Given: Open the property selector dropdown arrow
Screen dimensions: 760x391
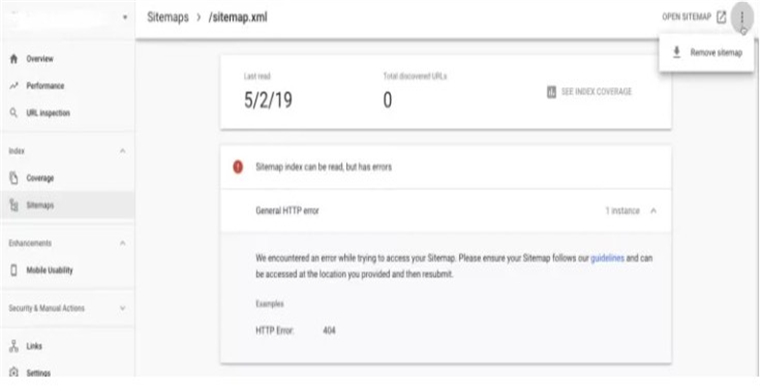Looking at the screenshot, I should point(125,17).
